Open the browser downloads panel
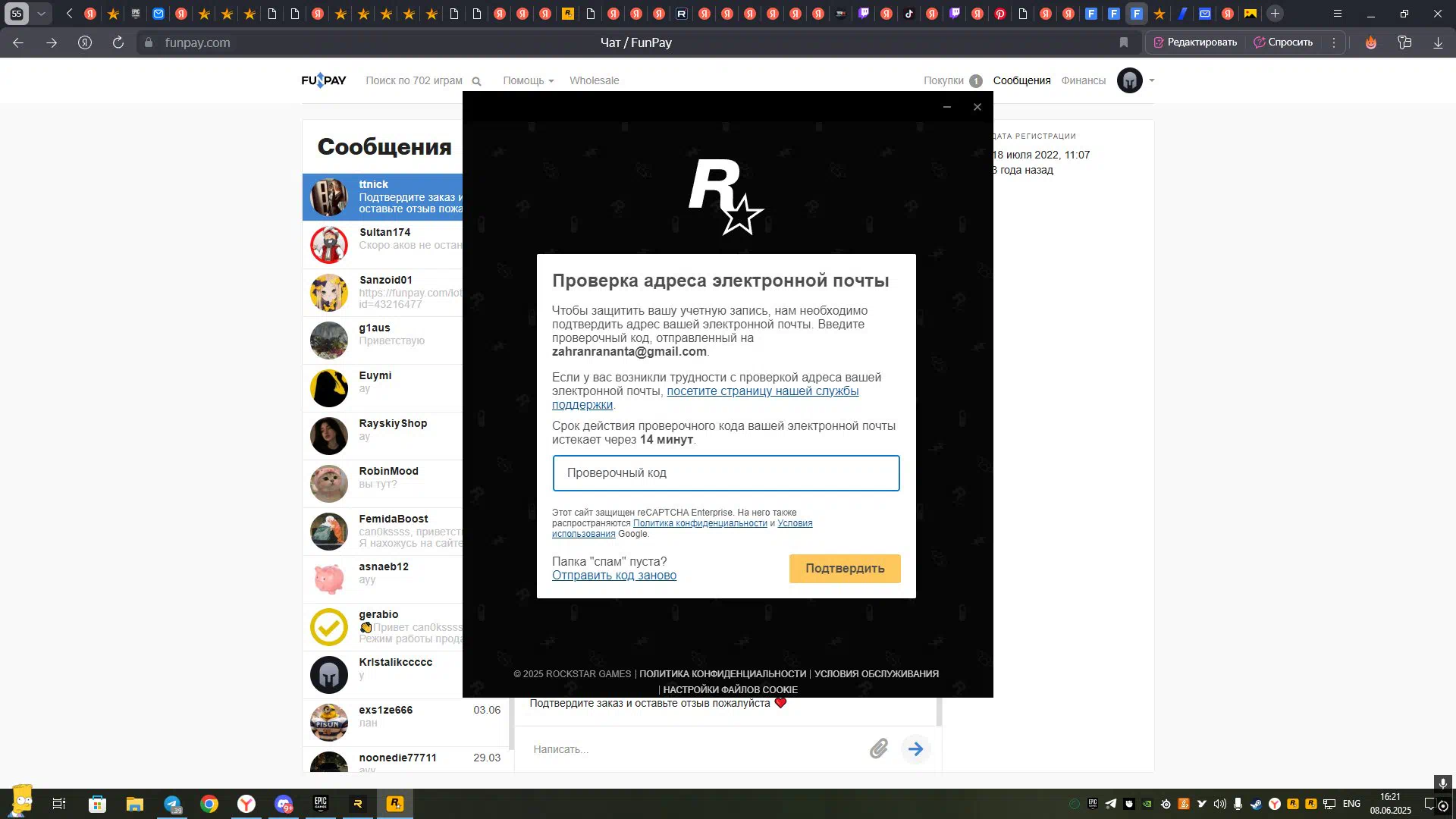1456x819 pixels. pyautogui.click(x=1438, y=42)
